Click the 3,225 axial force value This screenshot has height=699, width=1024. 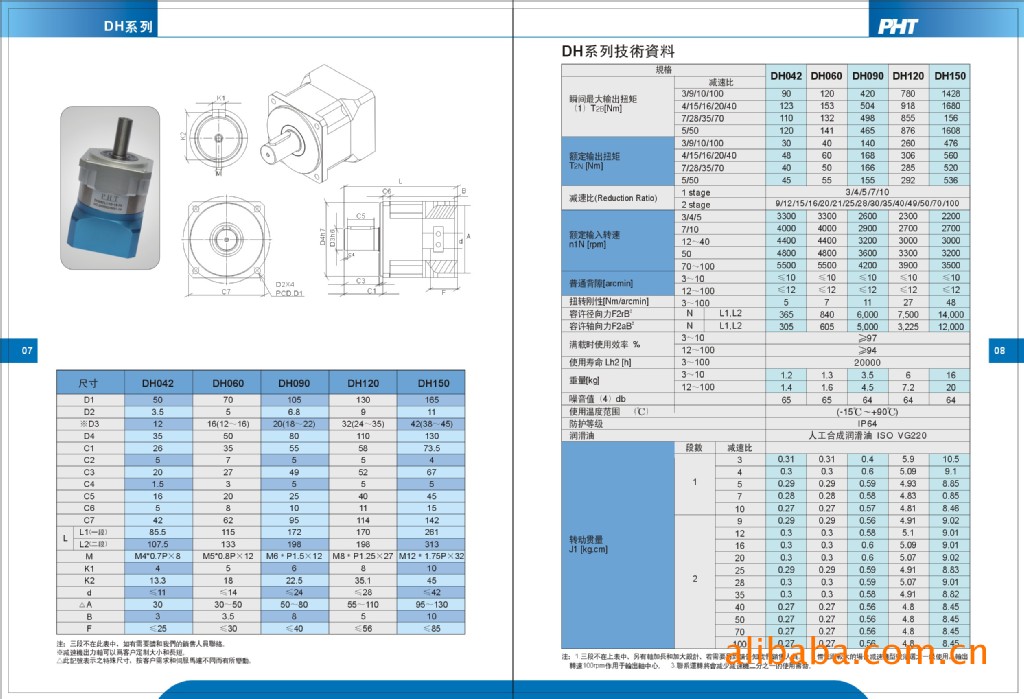pyautogui.click(x=908, y=327)
